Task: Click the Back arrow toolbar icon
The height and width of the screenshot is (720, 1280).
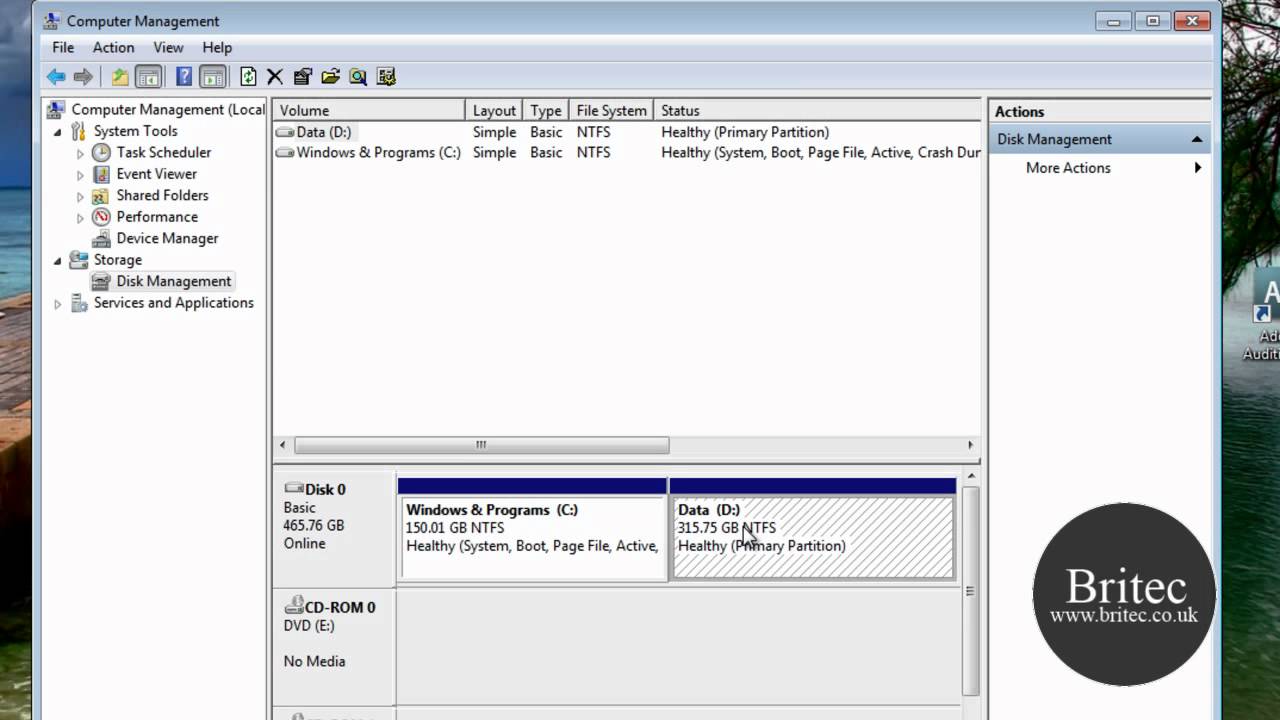Action: 56,77
